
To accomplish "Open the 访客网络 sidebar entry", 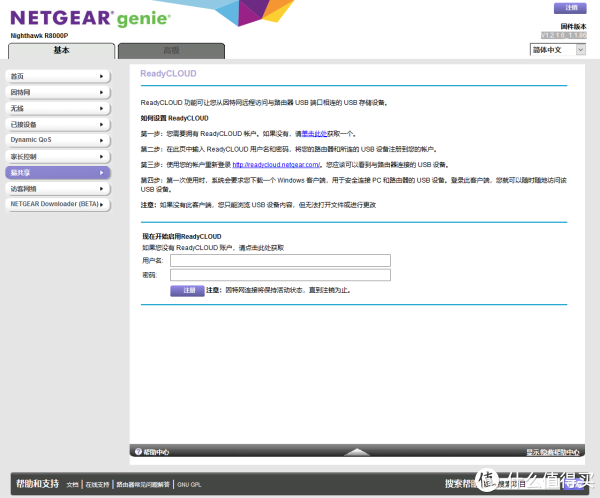I will pos(58,189).
